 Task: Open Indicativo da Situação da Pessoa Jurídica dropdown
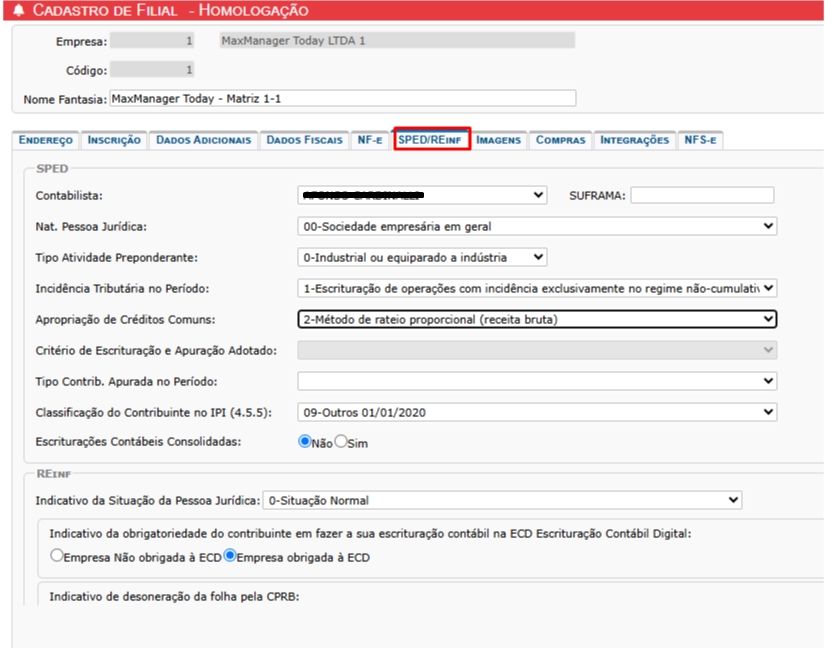pos(501,500)
